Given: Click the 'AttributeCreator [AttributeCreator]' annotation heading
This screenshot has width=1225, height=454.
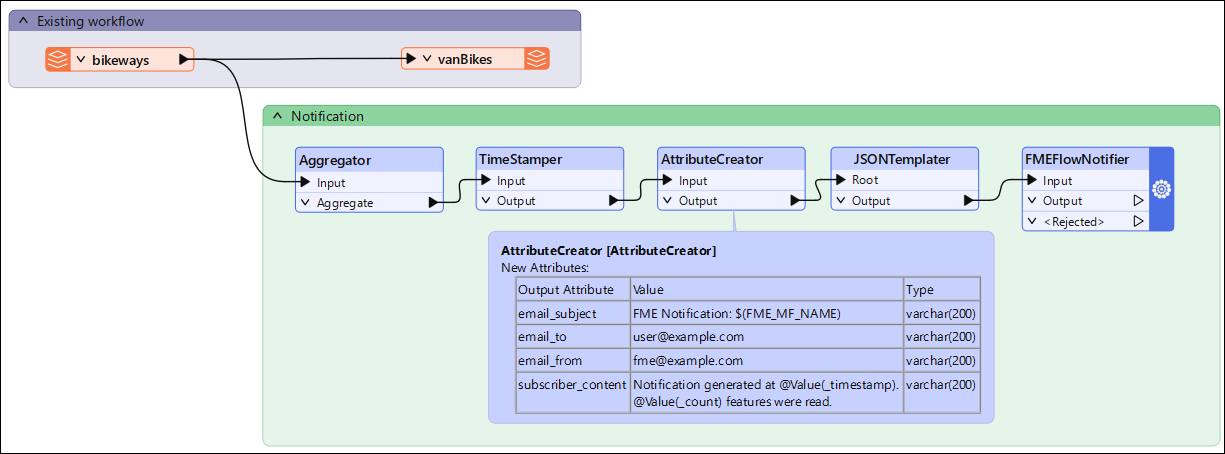Looking at the screenshot, I should (608, 251).
